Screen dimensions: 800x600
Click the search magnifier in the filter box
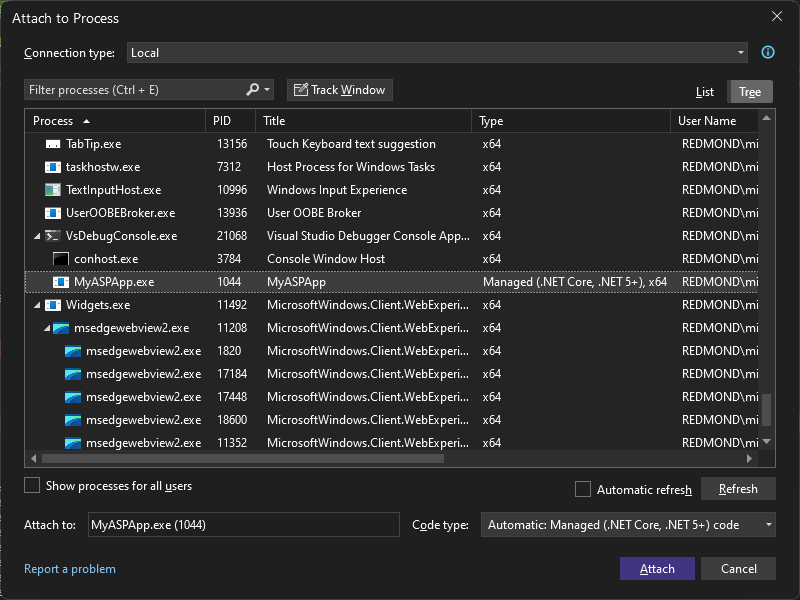pyautogui.click(x=253, y=89)
